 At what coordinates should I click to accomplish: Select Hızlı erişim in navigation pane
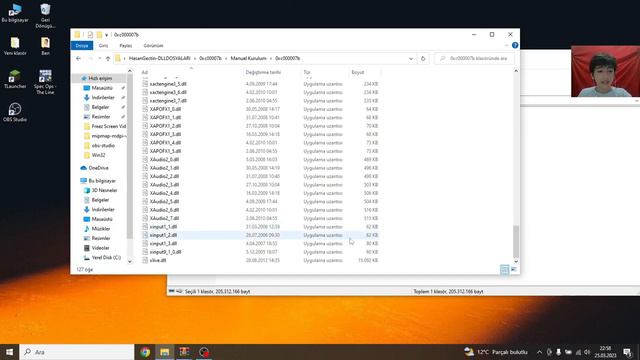point(99,78)
